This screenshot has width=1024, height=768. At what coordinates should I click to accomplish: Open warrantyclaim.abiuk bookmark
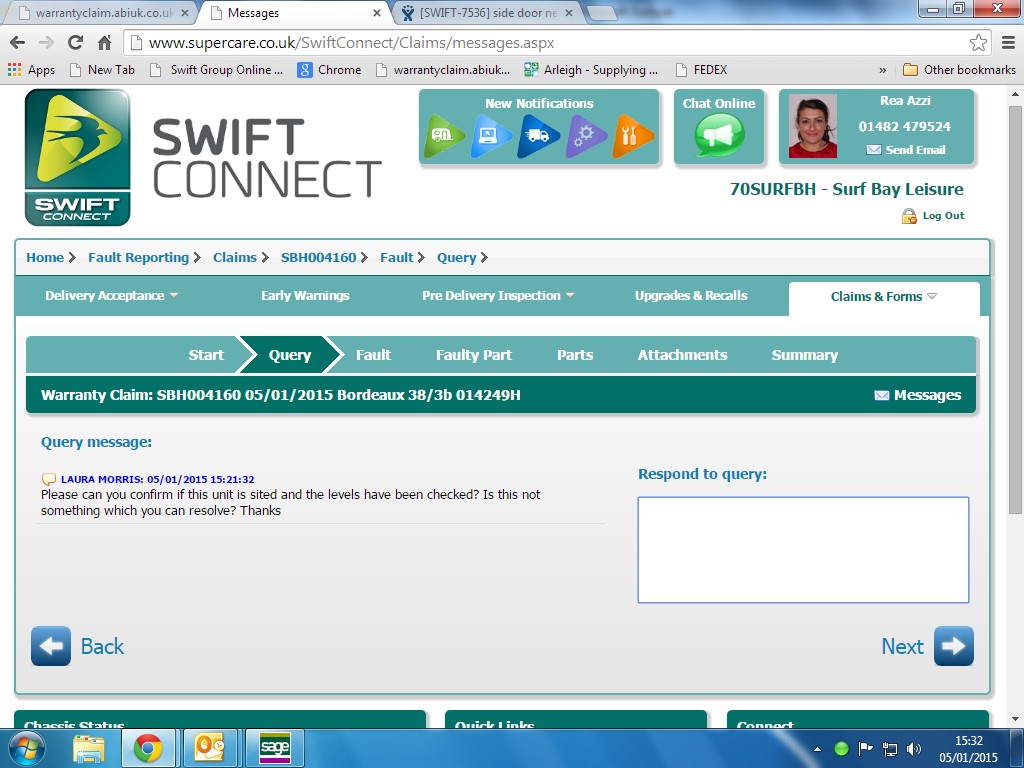tap(443, 70)
